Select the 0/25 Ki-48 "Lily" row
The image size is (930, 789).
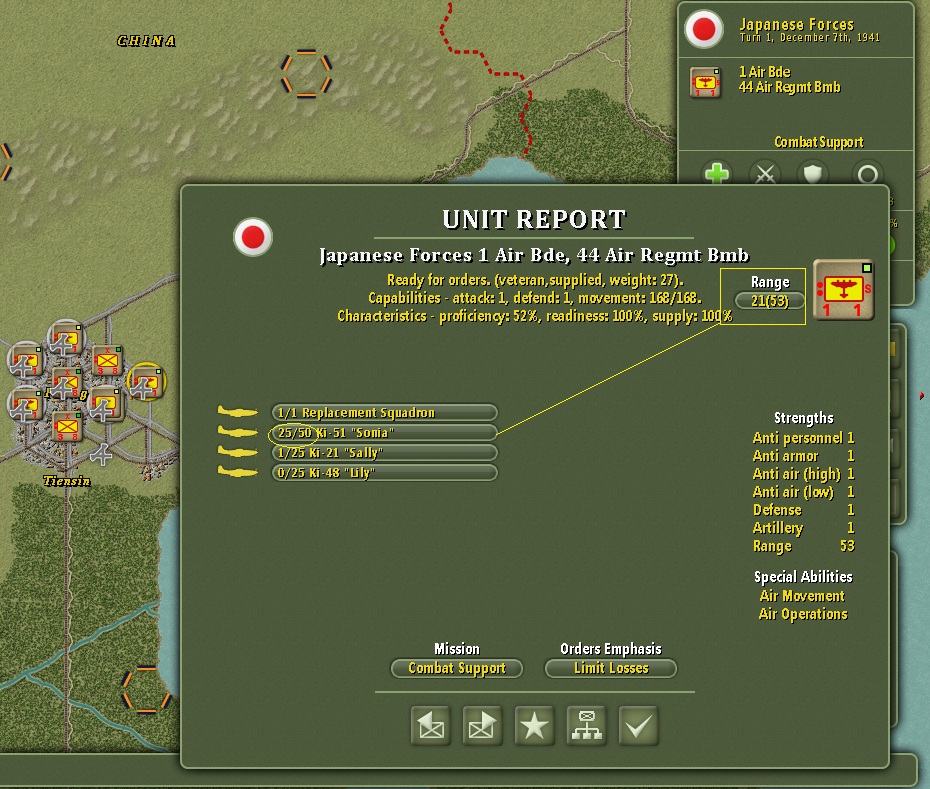click(x=384, y=473)
